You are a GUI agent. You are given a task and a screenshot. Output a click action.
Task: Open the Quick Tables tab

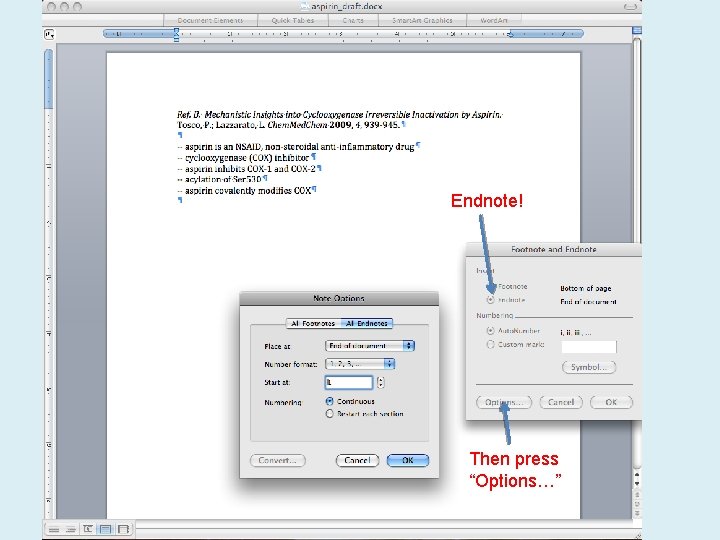coord(293,20)
